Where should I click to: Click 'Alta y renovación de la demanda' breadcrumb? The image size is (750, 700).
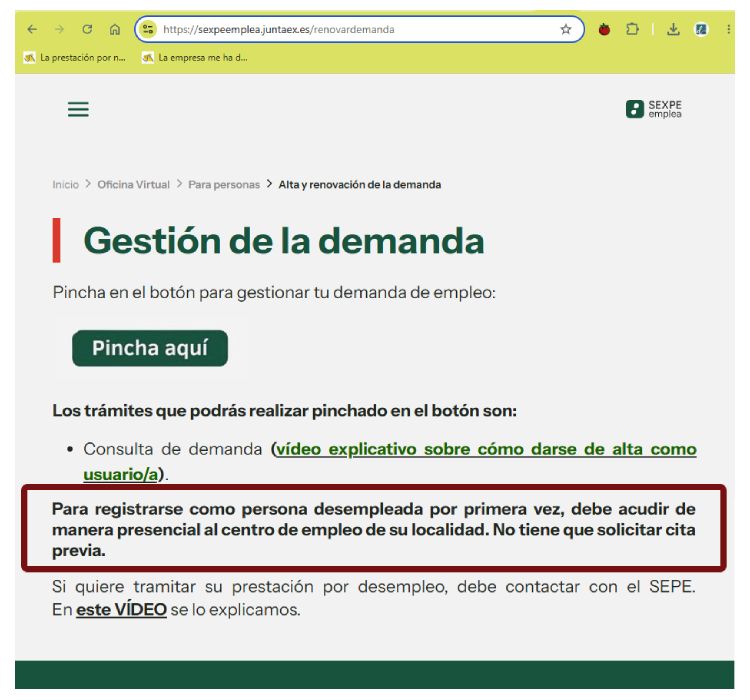(x=360, y=185)
